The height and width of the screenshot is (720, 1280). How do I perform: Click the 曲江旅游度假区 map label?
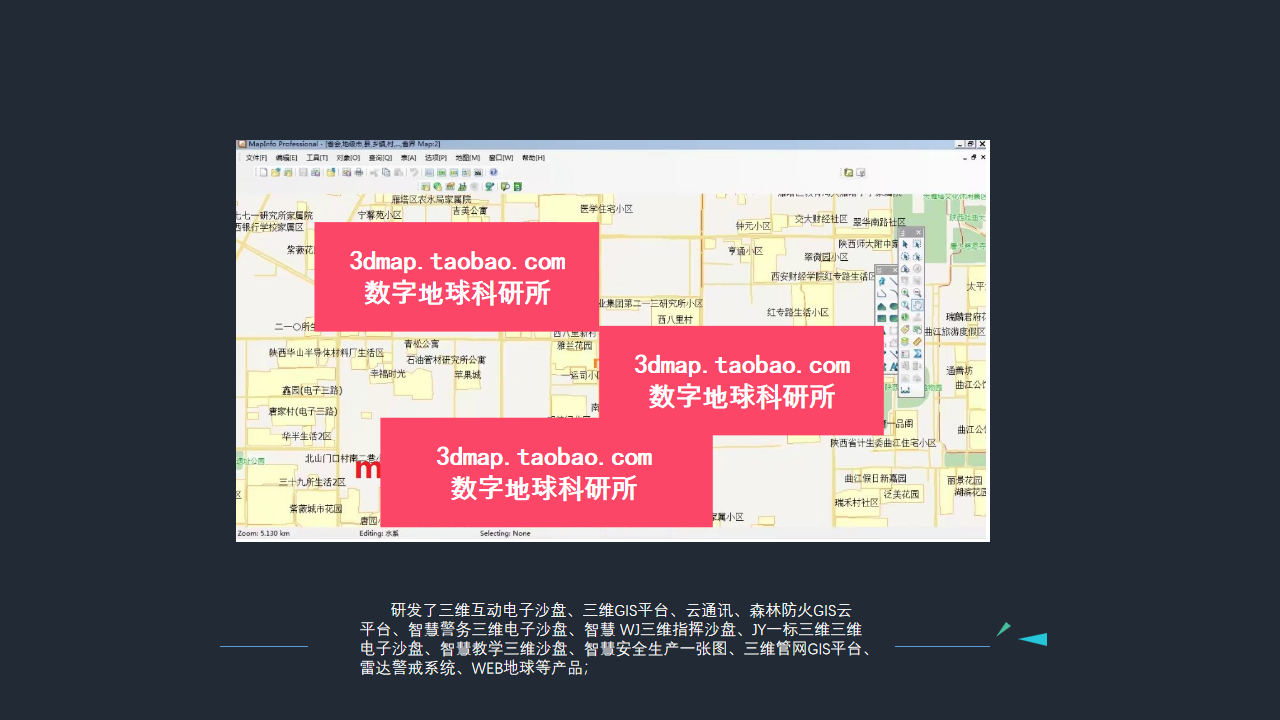pos(954,331)
